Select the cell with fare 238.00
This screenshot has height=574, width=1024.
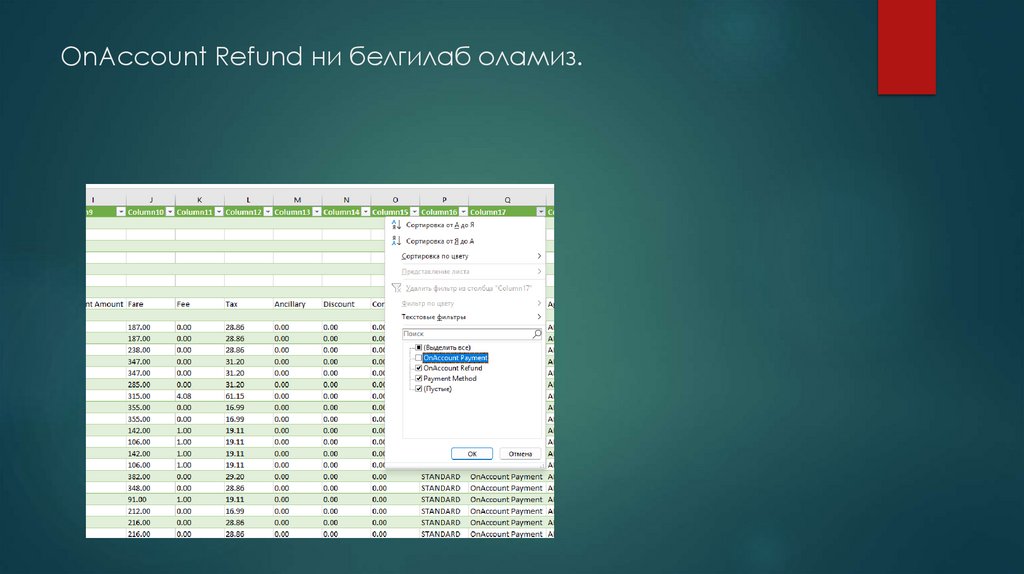(151, 350)
